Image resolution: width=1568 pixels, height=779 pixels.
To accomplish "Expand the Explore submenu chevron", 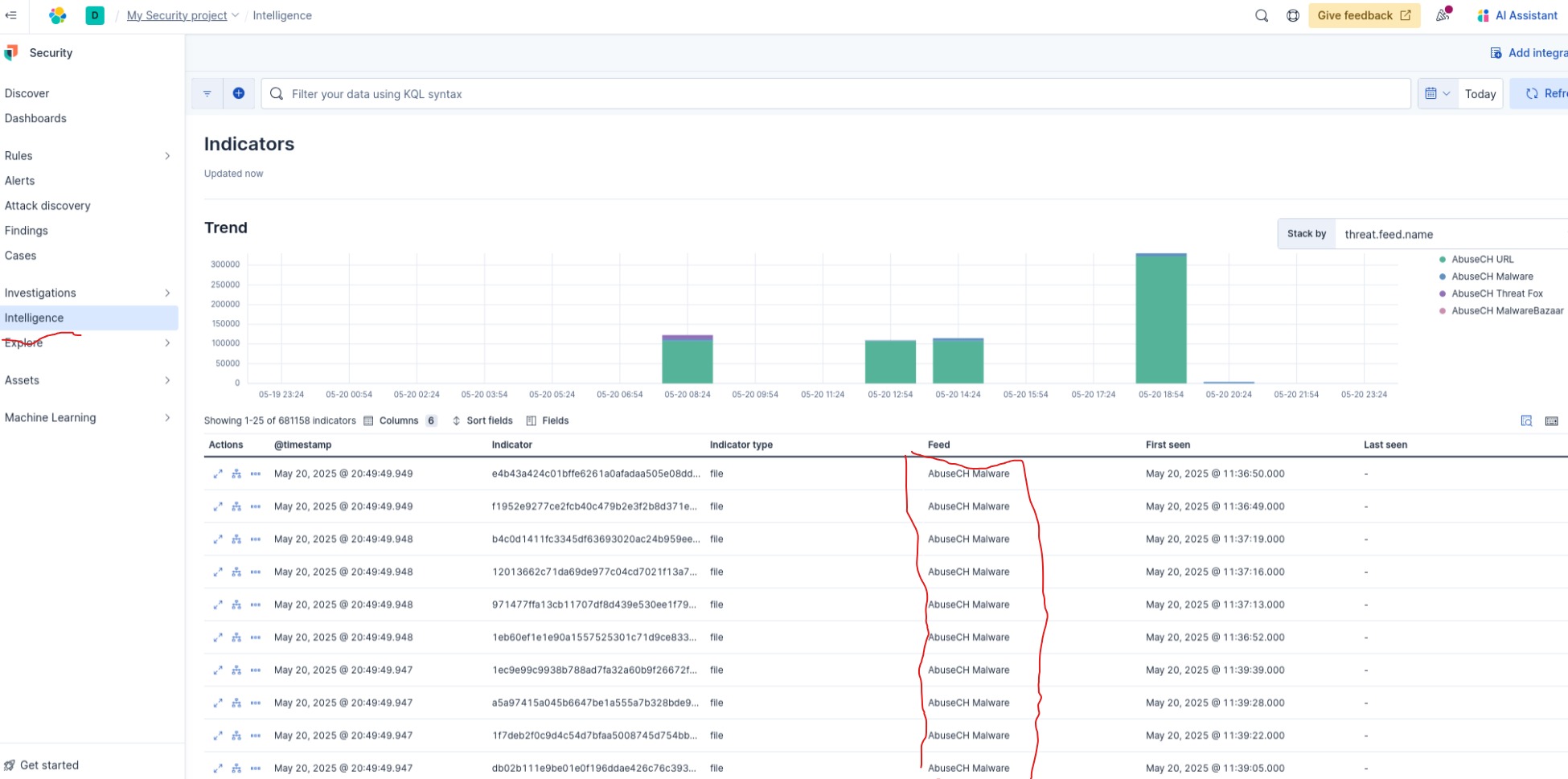I will point(167,343).
